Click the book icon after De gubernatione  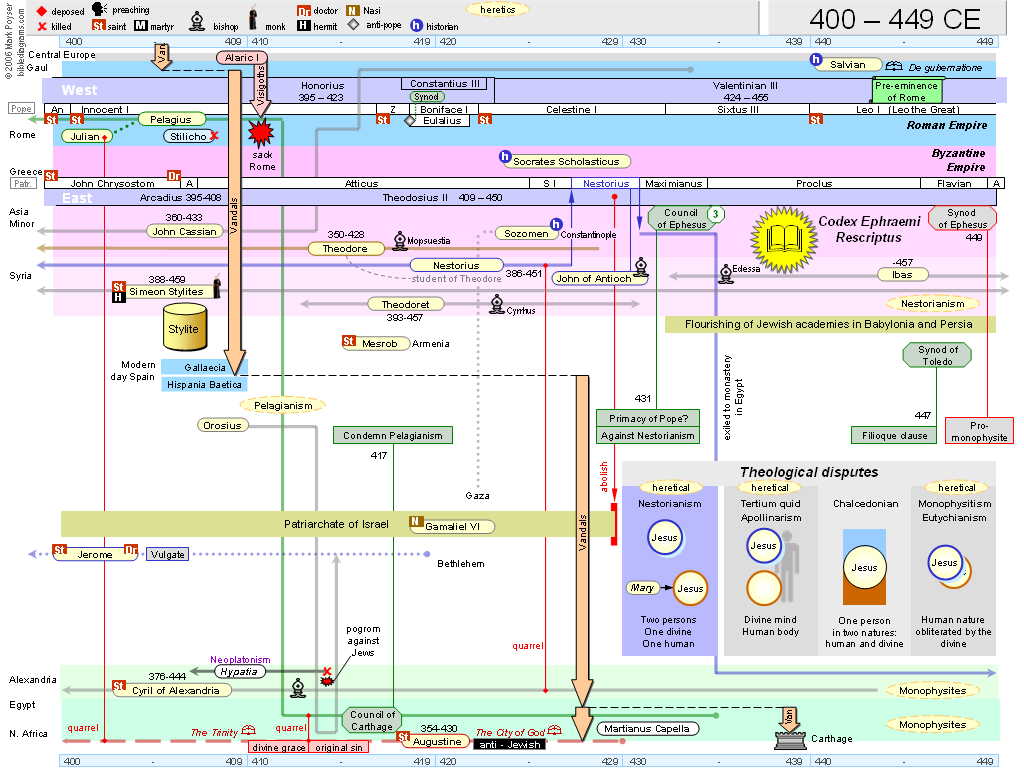pyautogui.click(x=893, y=67)
